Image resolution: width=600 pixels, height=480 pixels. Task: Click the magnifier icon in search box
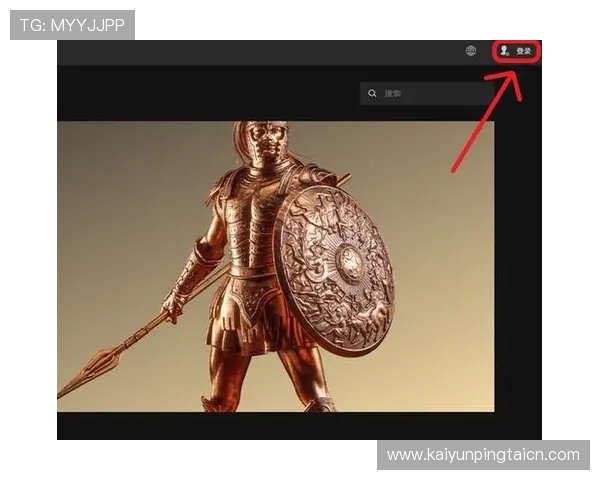coord(373,93)
